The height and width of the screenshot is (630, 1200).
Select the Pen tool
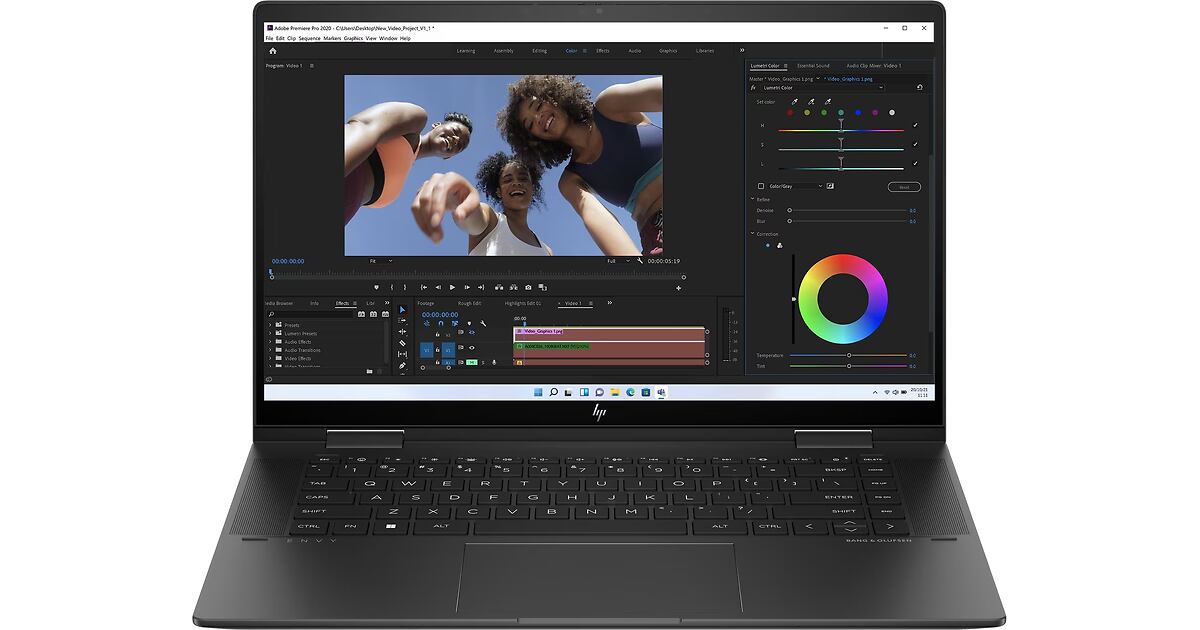(x=402, y=365)
